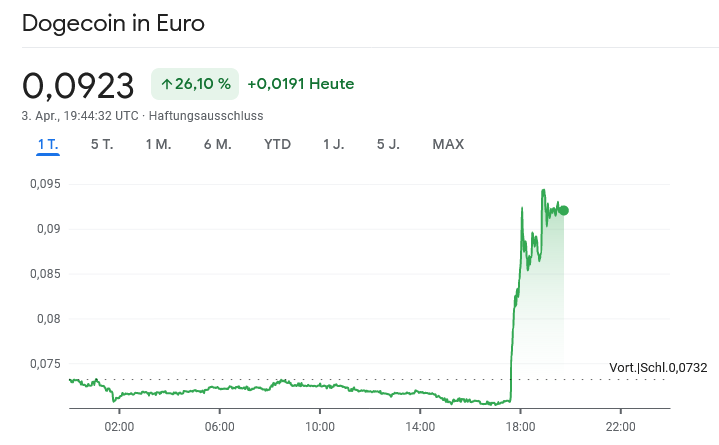The width and height of the screenshot is (719, 445).
Task: Click the 0,0923 price value
Action: coord(78,85)
